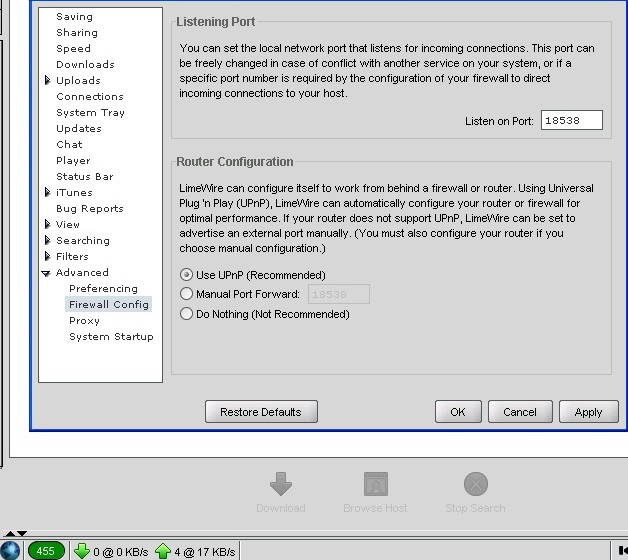The image size is (628, 560).
Task: Select Proxy under Advanced
Action: point(84,321)
